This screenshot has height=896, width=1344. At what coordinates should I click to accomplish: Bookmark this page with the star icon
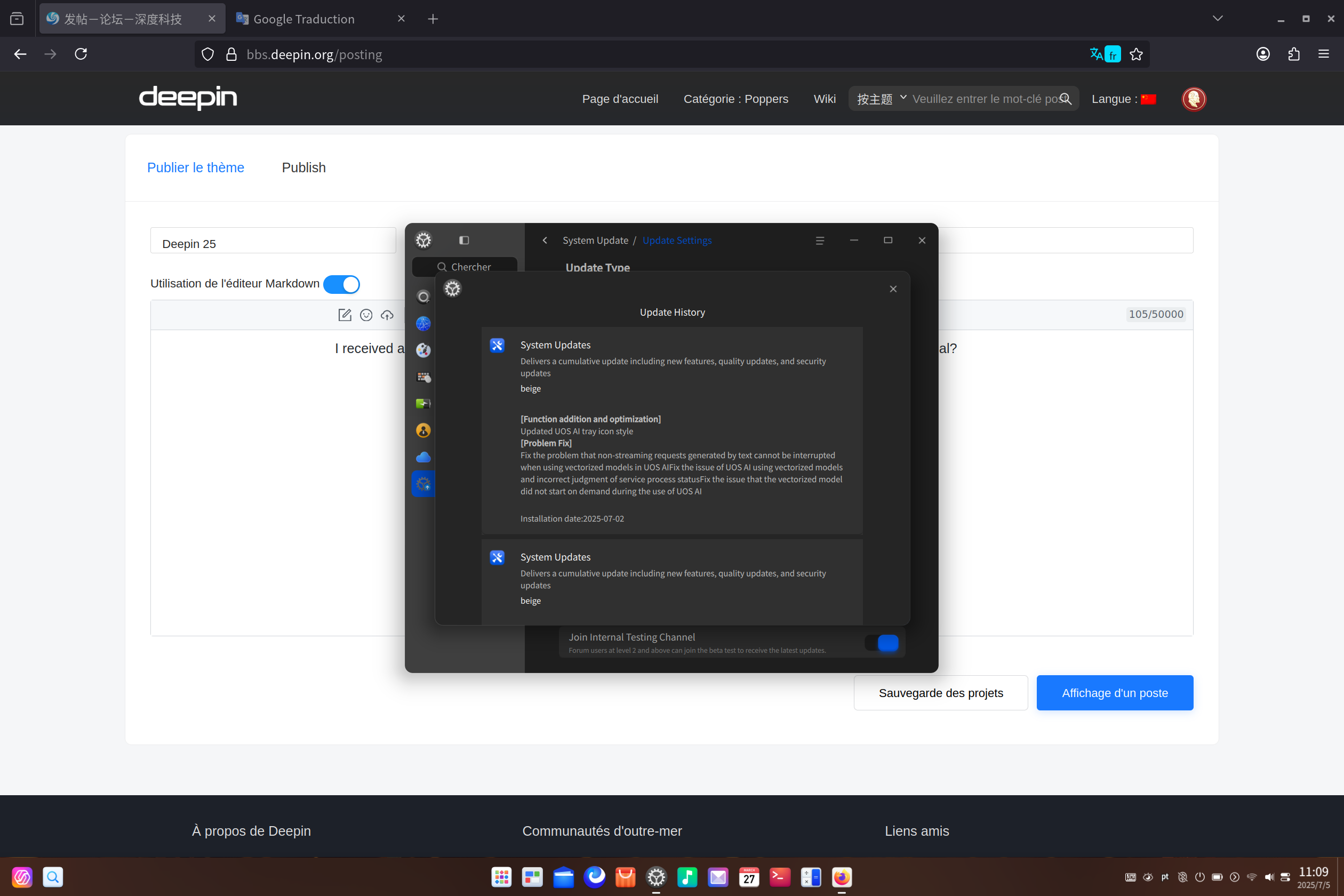tap(1136, 54)
